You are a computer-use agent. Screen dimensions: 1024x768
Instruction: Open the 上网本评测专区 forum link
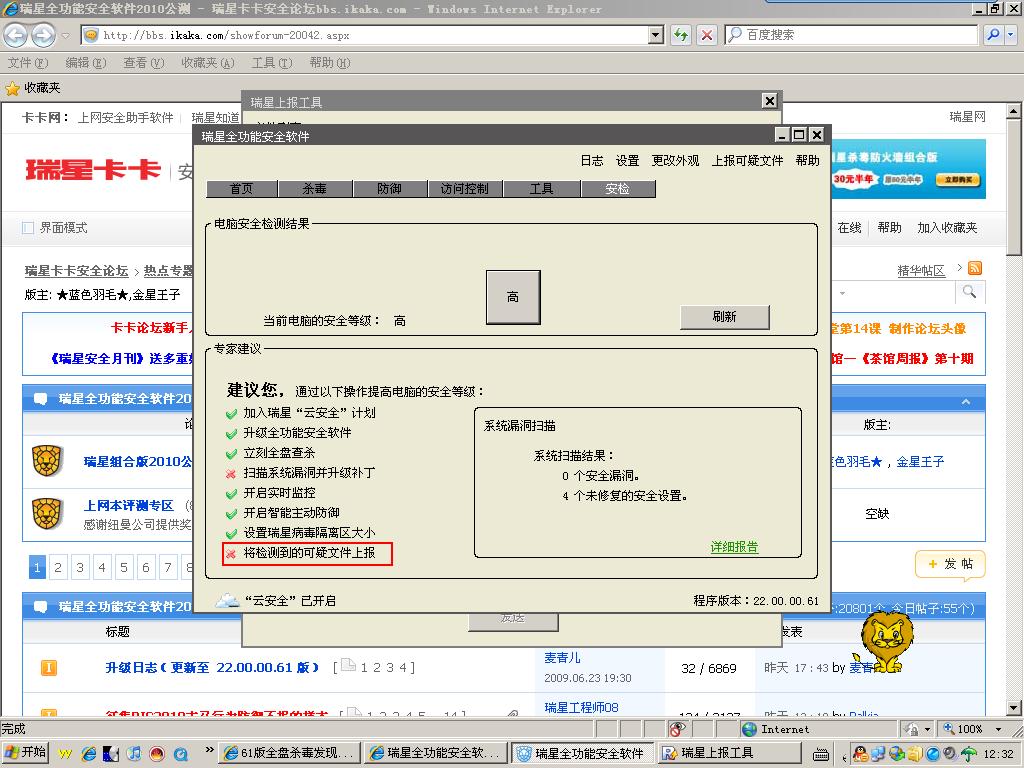pos(129,505)
